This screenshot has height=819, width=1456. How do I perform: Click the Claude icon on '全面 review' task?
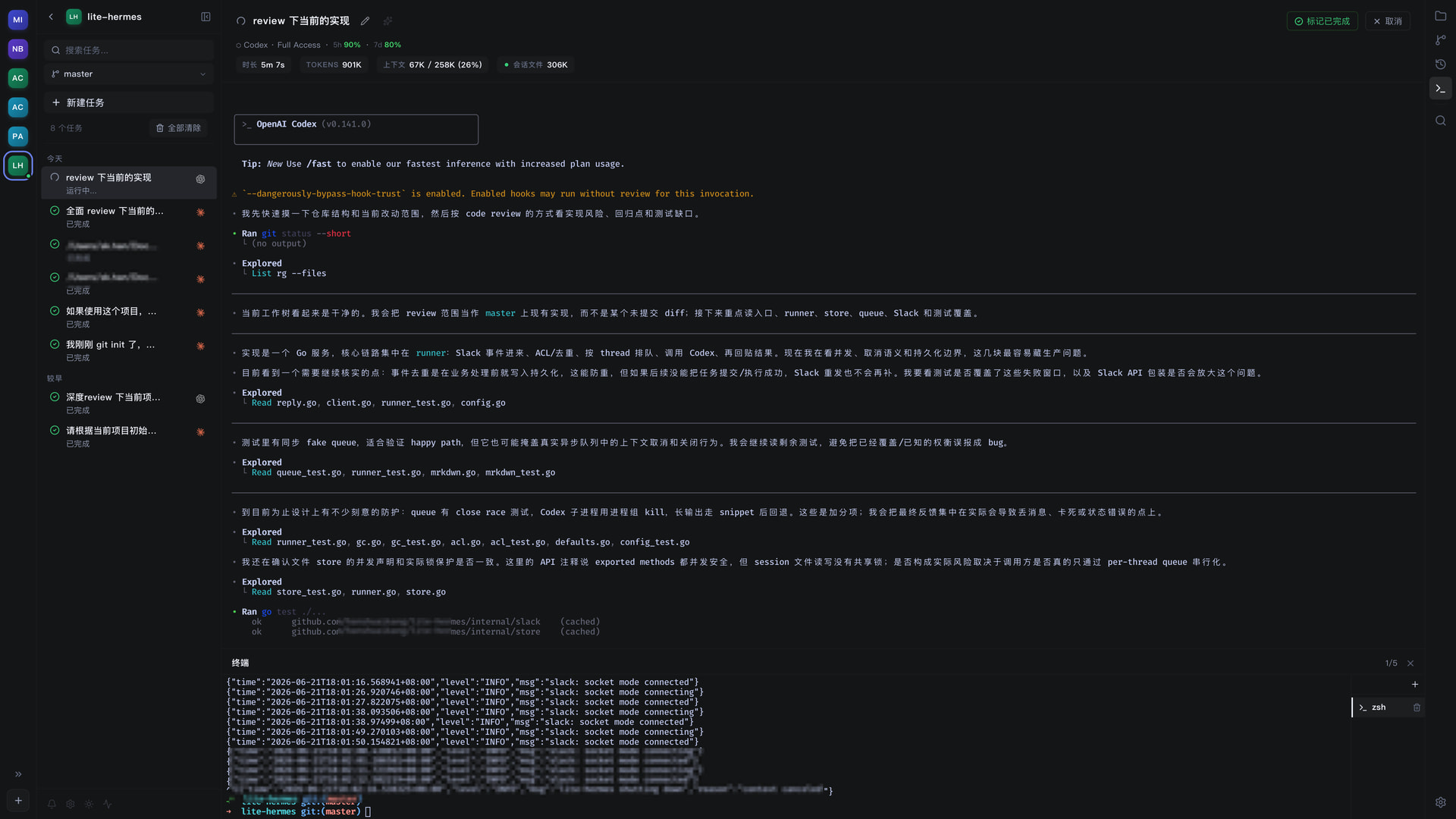(x=200, y=212)
